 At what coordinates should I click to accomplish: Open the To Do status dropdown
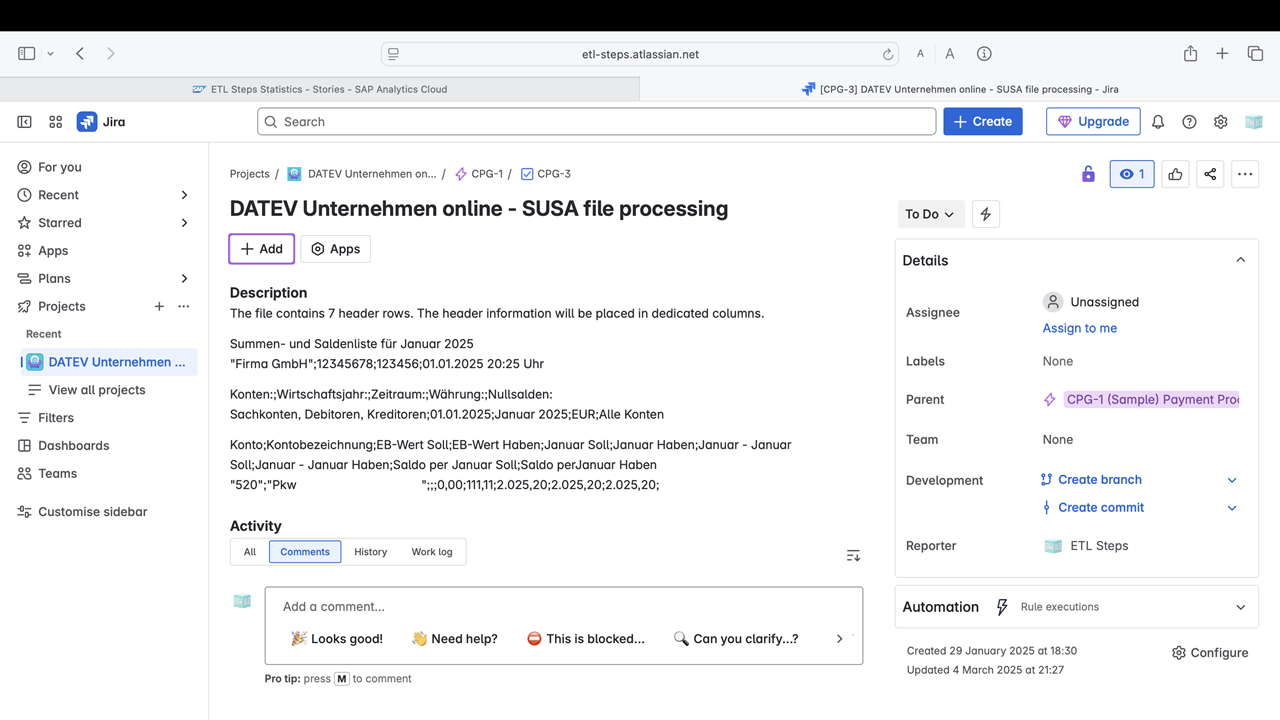pyautogui.click(x=930, y=213)
